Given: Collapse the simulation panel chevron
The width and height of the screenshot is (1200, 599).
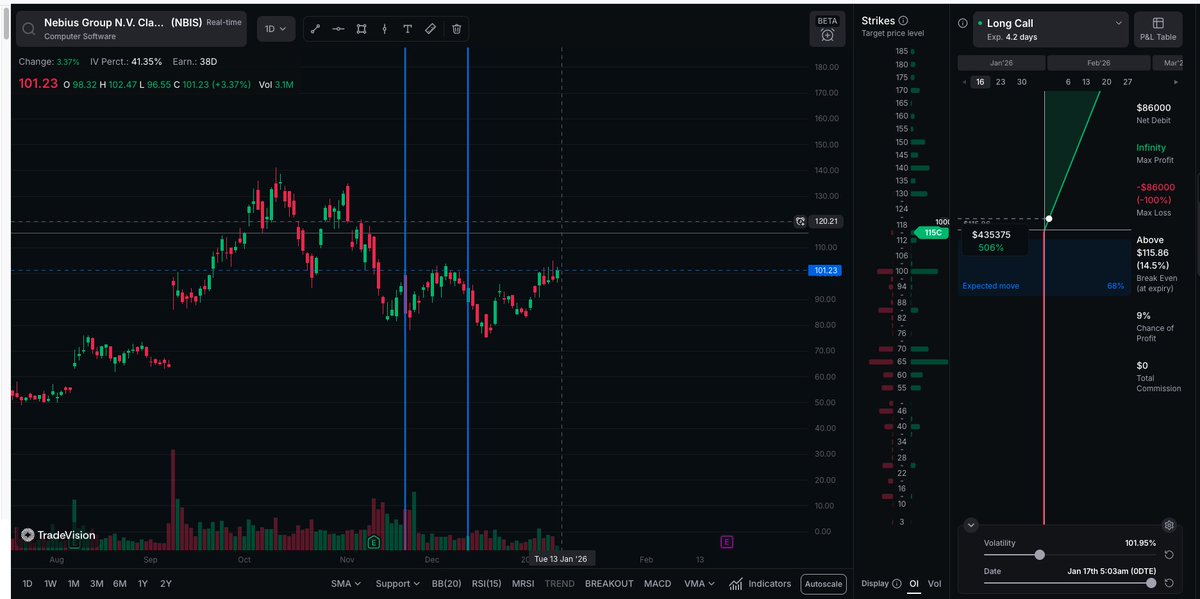Looking at the screenshot, I should tap(969, 525).
